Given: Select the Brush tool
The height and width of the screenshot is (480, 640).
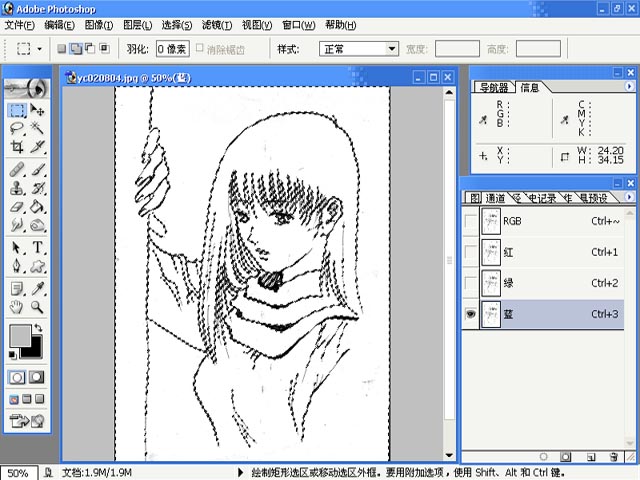Looking at the screenshot, I should [37, 169].
